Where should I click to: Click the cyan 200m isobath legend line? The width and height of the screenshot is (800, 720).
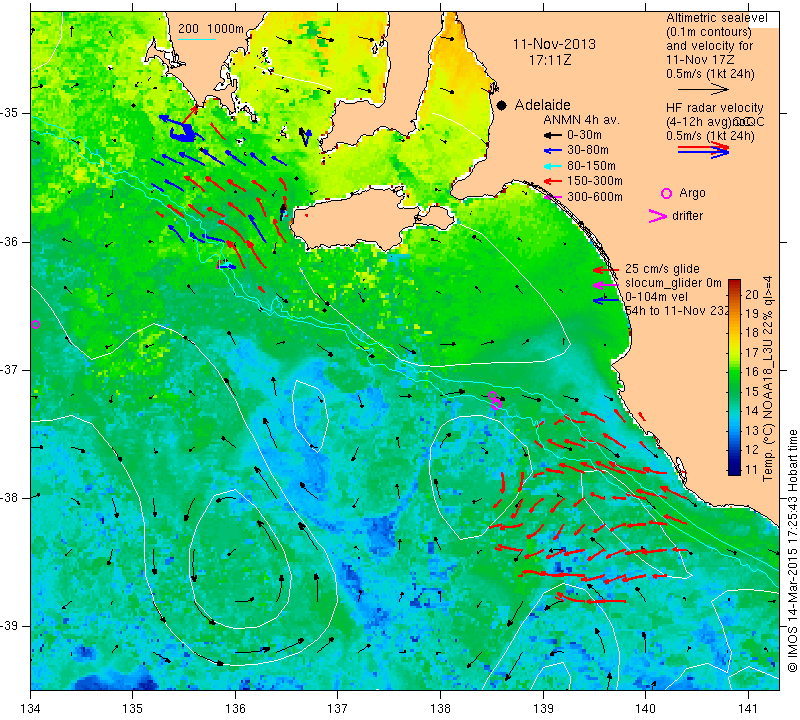pyautogui.click(x=197, y=39)
